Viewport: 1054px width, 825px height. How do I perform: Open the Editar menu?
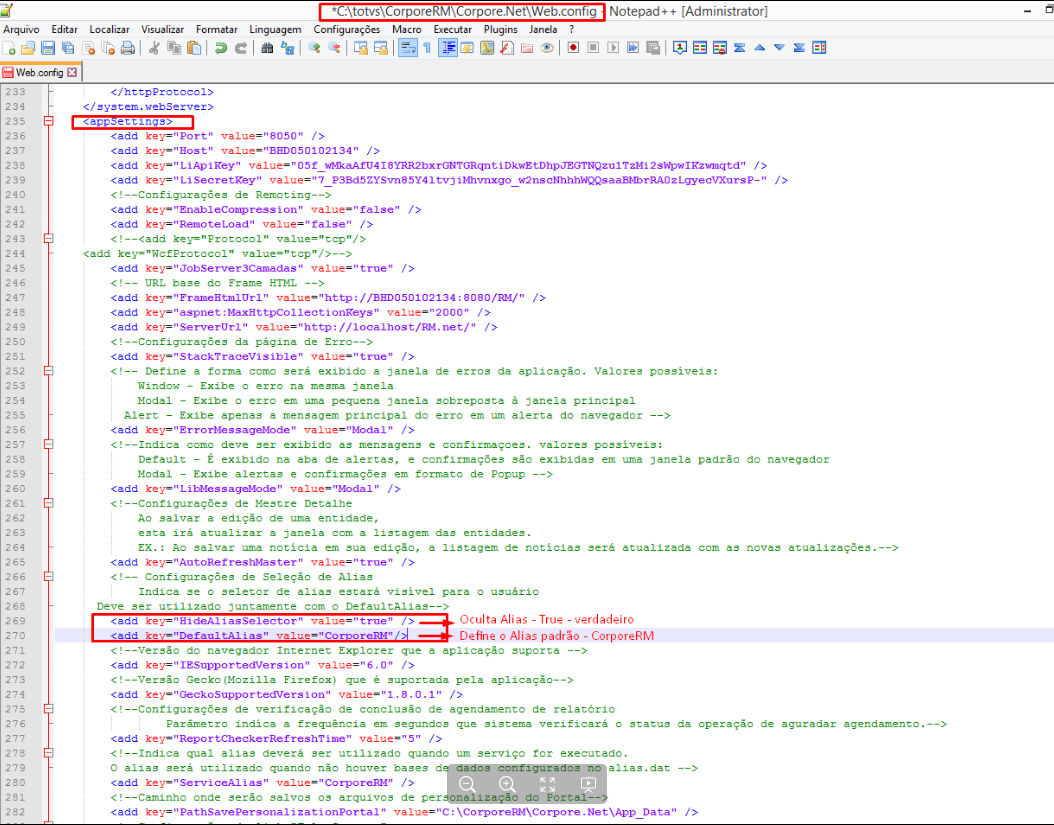coord(65,30)
